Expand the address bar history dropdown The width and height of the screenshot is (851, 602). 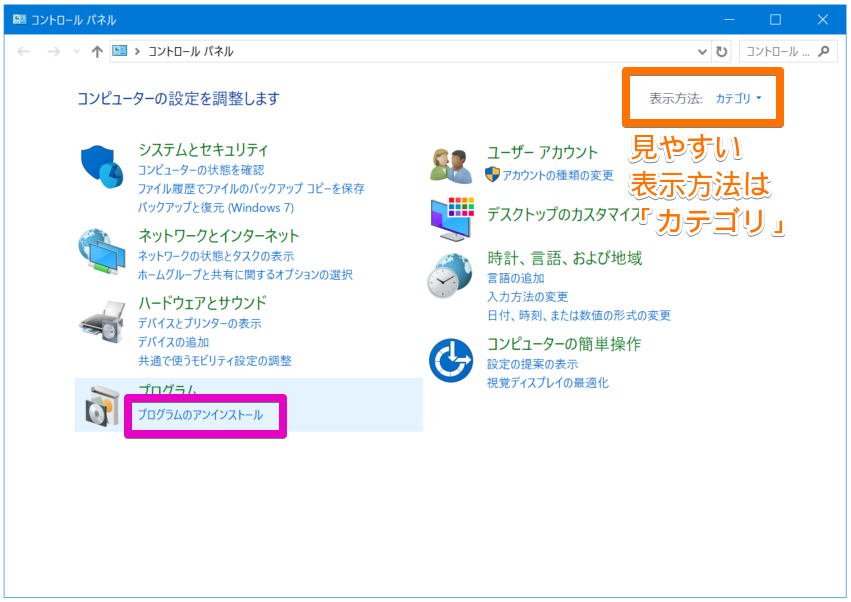pyautogui.click(x=702, y=52)
